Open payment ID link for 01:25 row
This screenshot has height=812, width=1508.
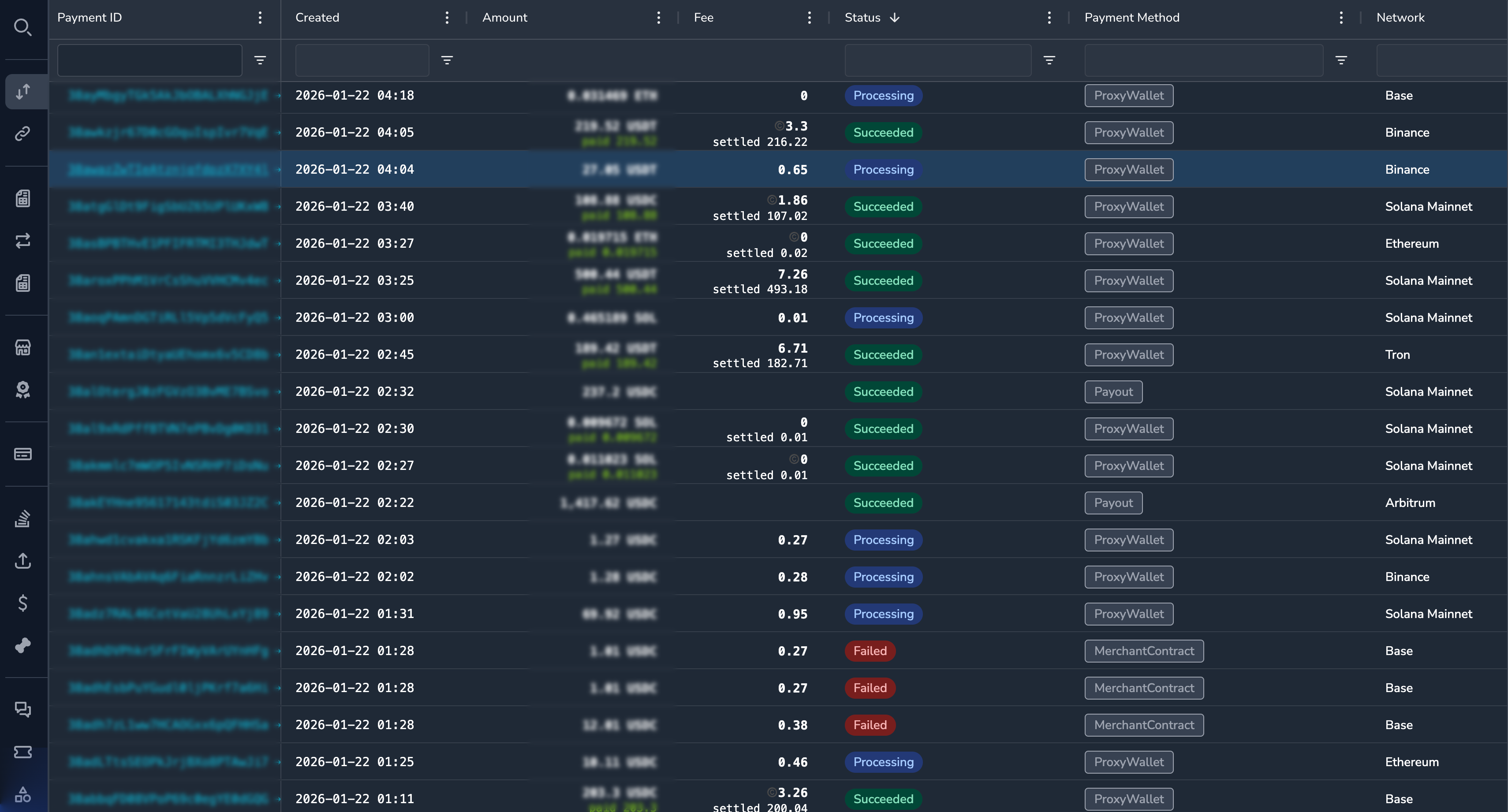pos(168,762)
